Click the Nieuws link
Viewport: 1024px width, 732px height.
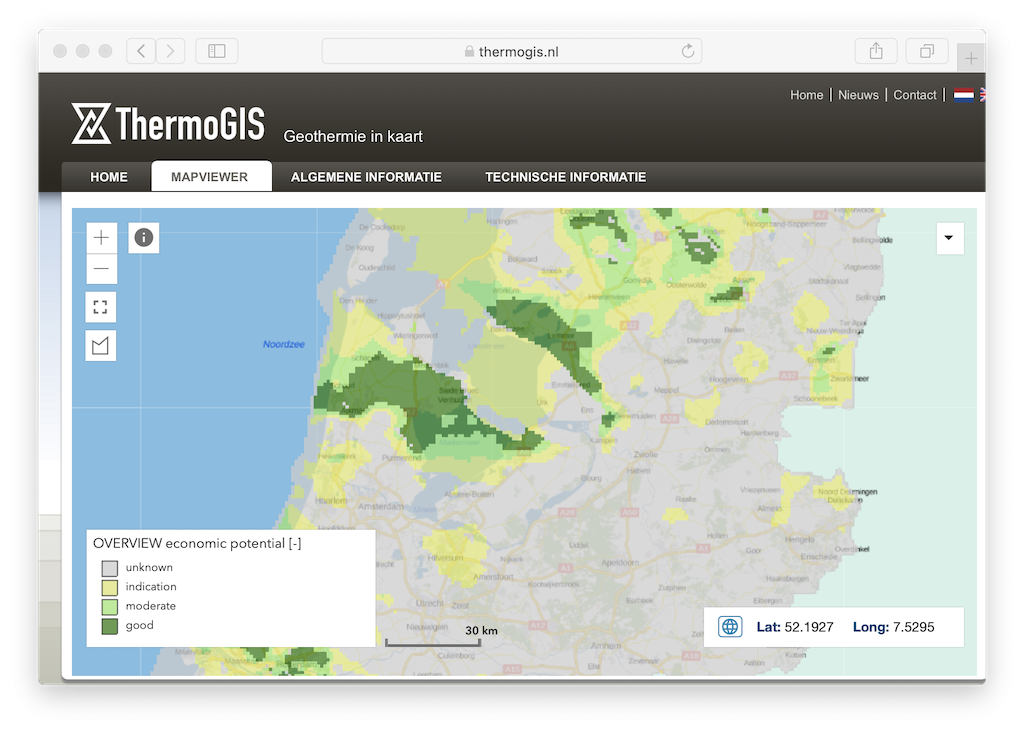click(x=858, y=95)
